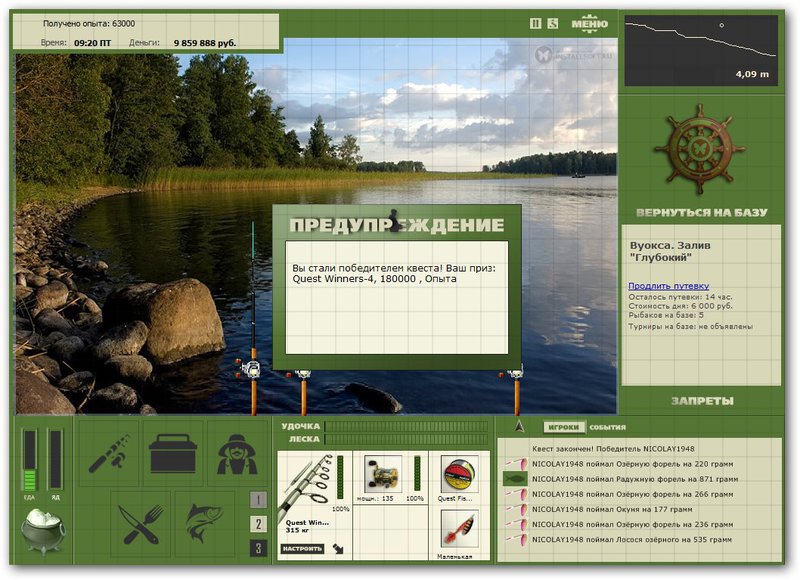Open the fisherman profile icon
The height and width of the screenshot is (580, 800).
point(237,453)
